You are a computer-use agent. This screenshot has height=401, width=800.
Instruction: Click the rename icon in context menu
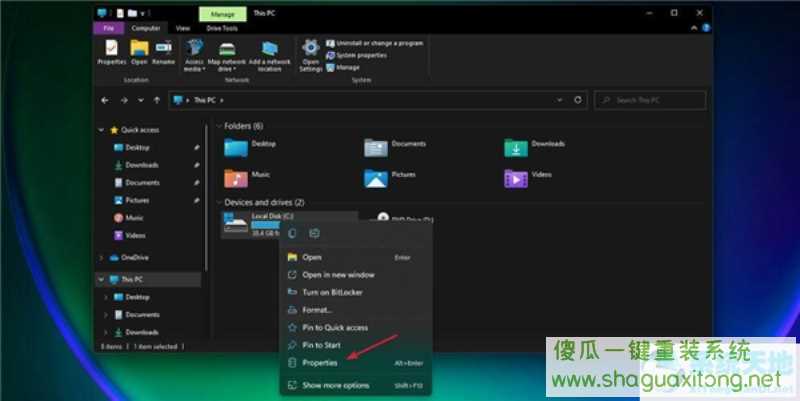tap(314, 233)
